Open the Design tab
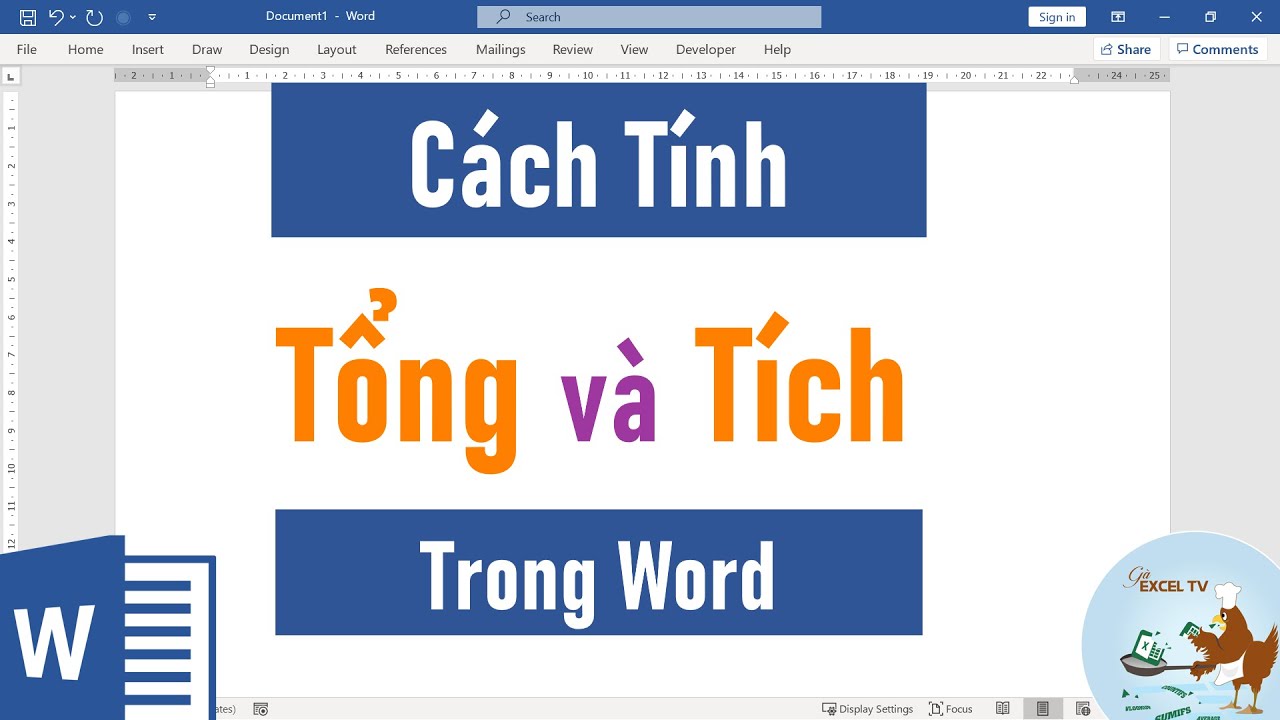Screen dimensions: 1280x720 coord(269,49)
